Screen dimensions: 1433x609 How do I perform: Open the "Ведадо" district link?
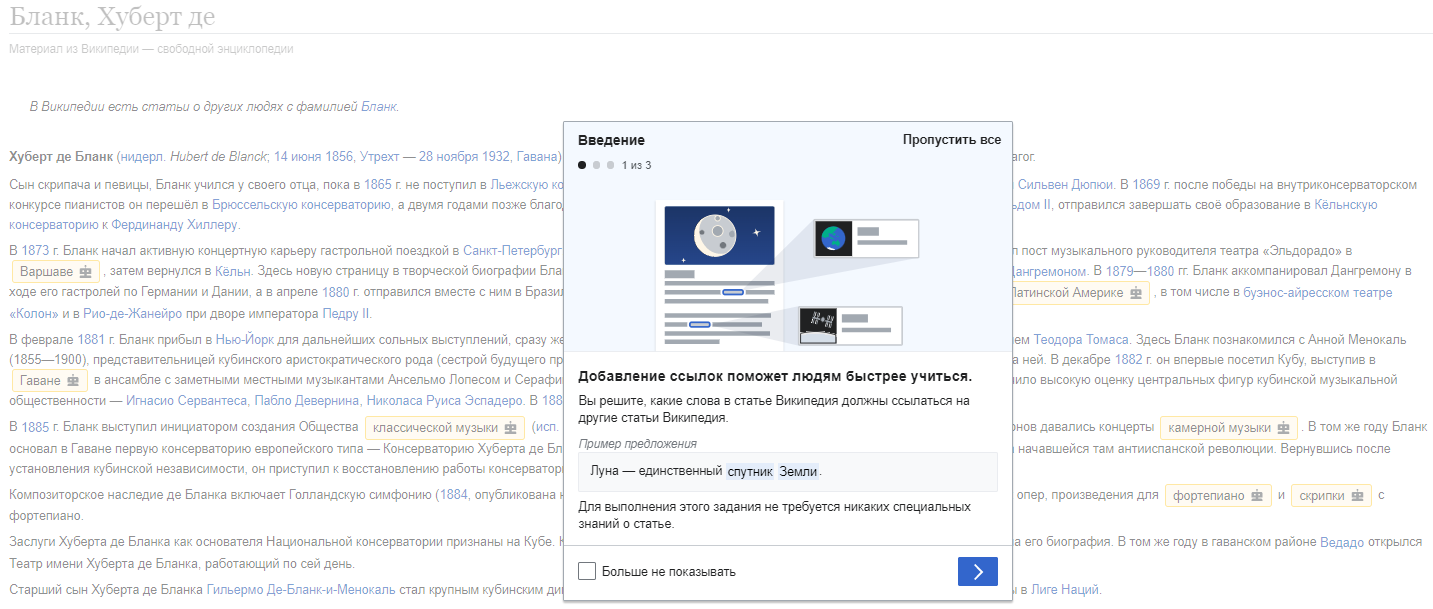click(x=1342, y=542)
